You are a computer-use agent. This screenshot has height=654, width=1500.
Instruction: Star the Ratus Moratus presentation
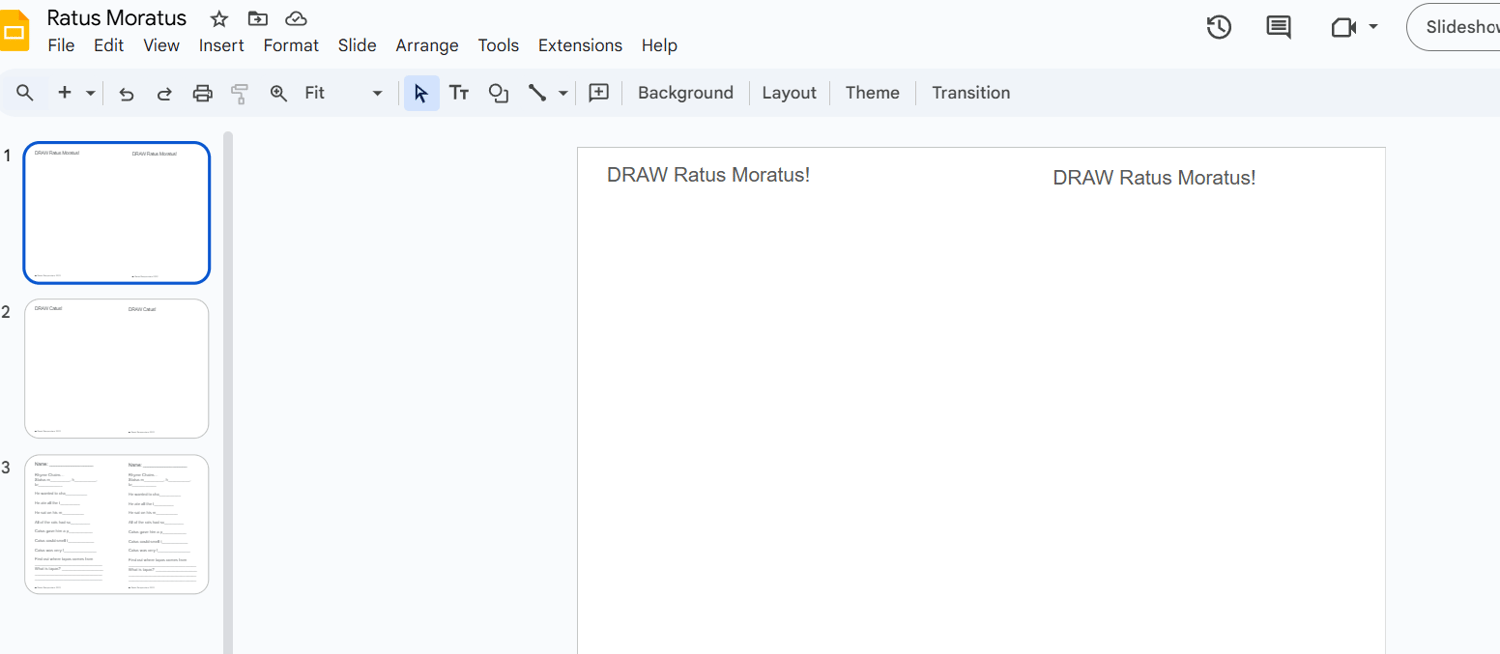219,19
